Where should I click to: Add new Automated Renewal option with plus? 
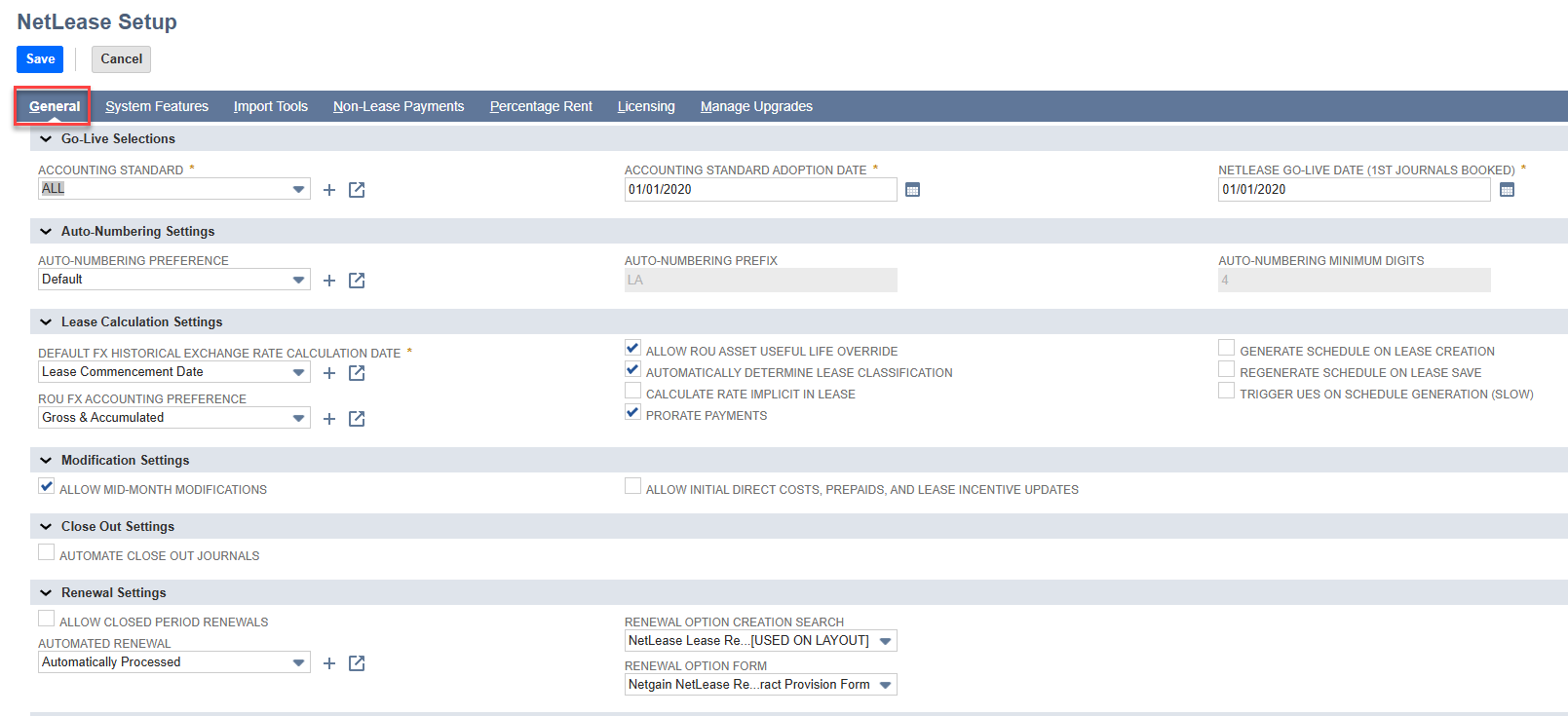click(x=329, y=663)
